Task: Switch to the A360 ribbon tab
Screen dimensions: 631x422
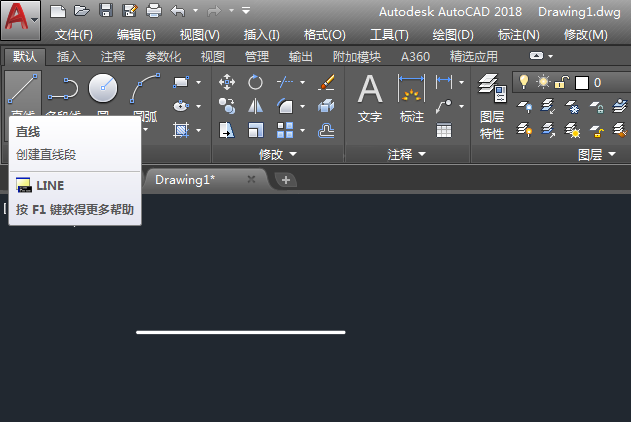Action: (x=415, y=57)
